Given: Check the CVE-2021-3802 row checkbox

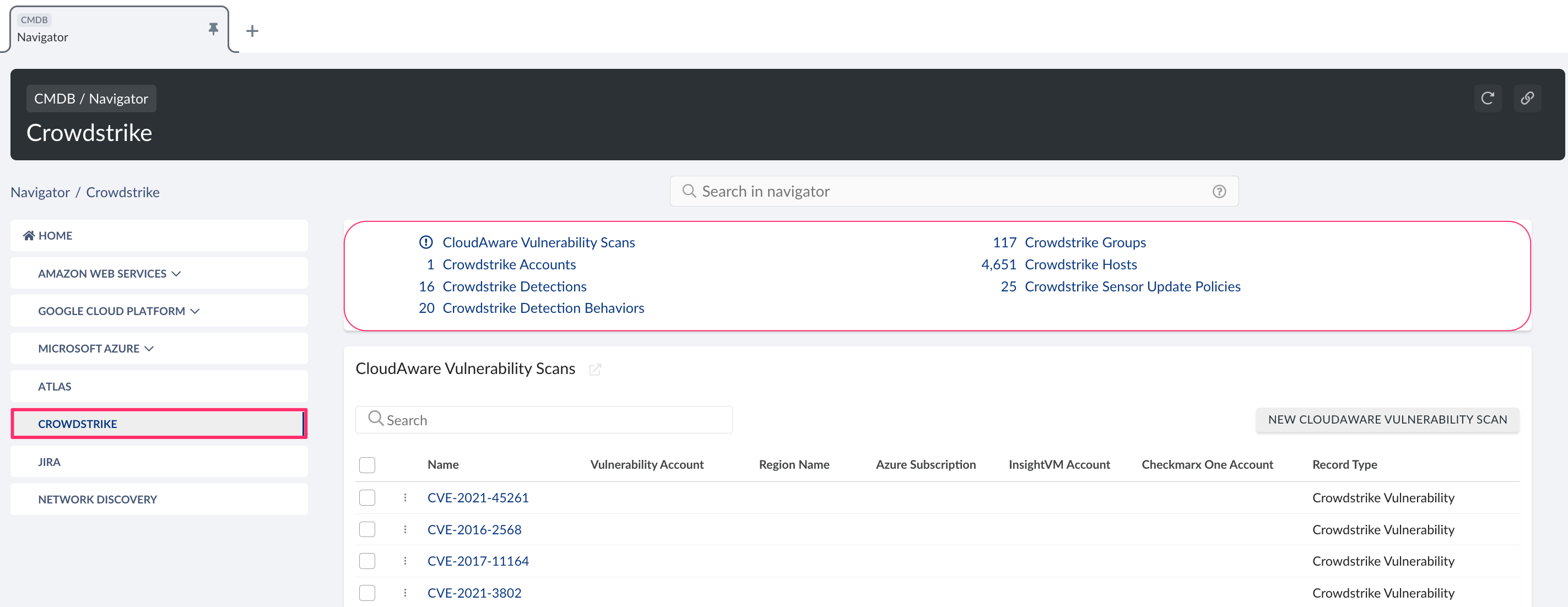Looking at the screenshot, I should pos(367,592).
